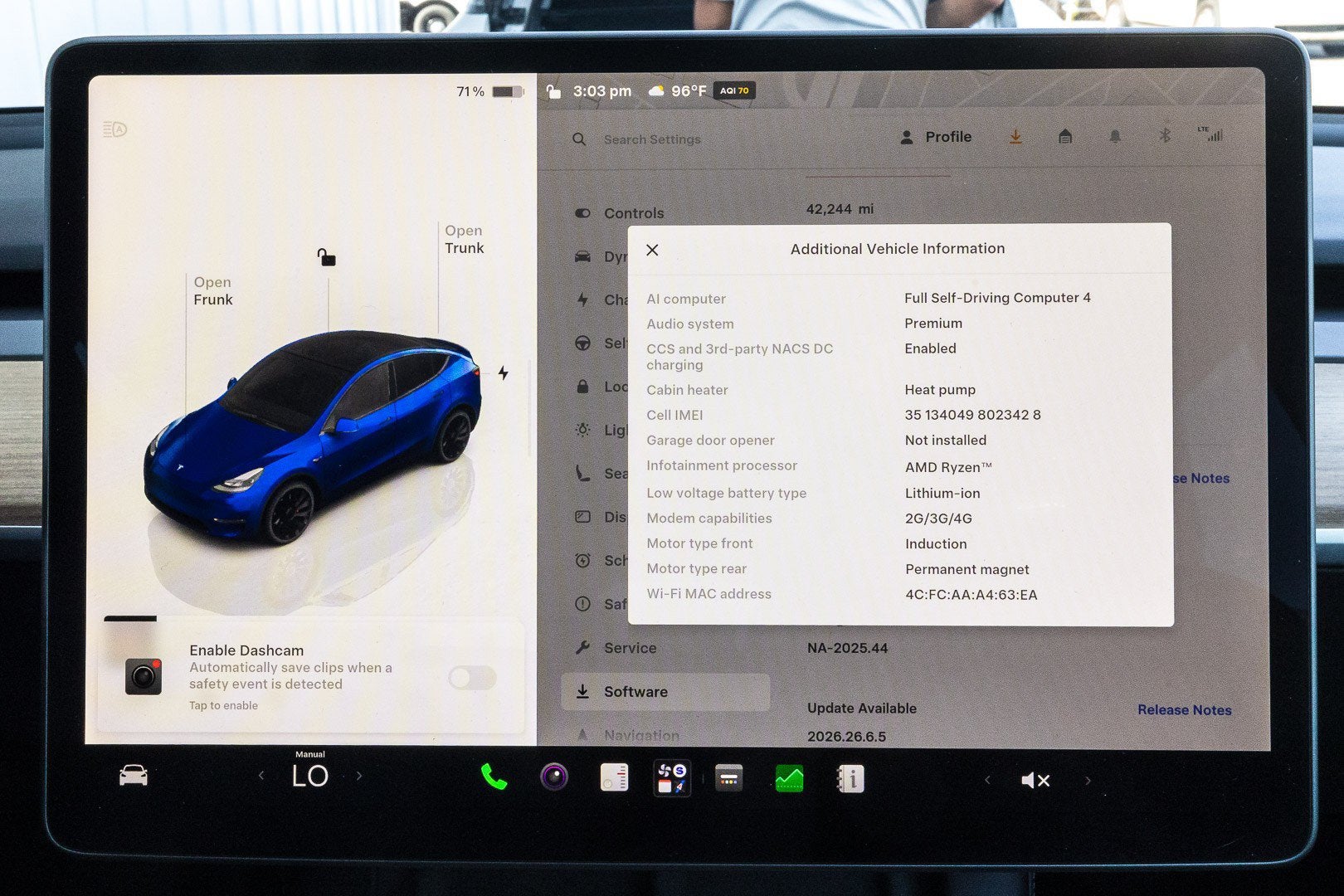Viewport: 1344px width, 896px height.
Task: Click the Search Settings field
Action: tap(652, 139)
